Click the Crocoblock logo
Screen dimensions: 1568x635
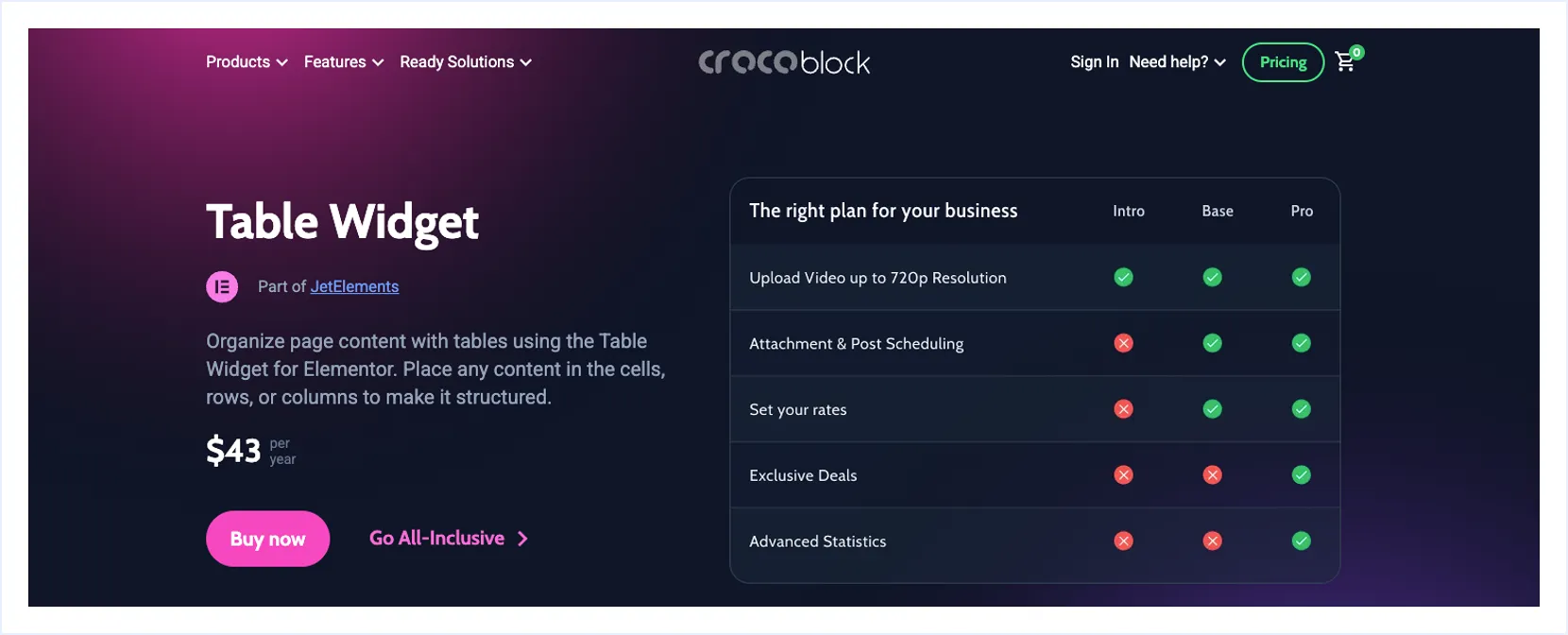784,62
